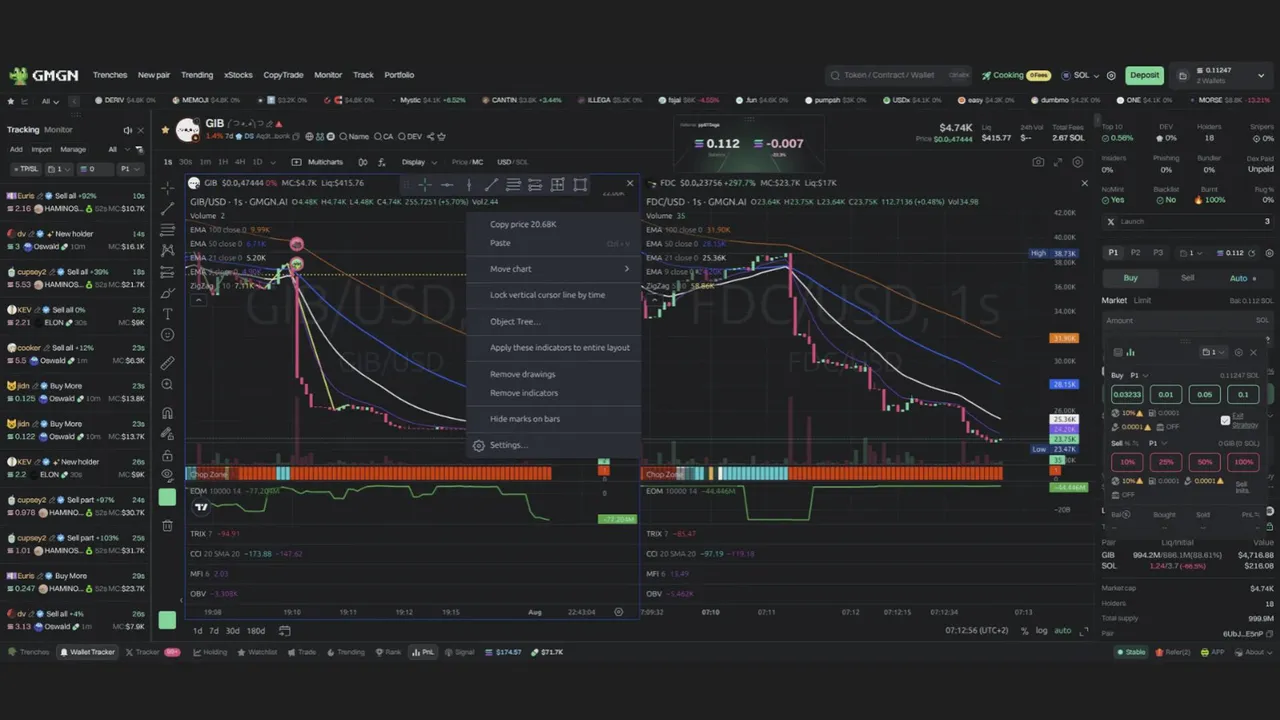Click the trash remove-objects icon
The width and height of the screenshot is (1280, 720).
[167, 526]
